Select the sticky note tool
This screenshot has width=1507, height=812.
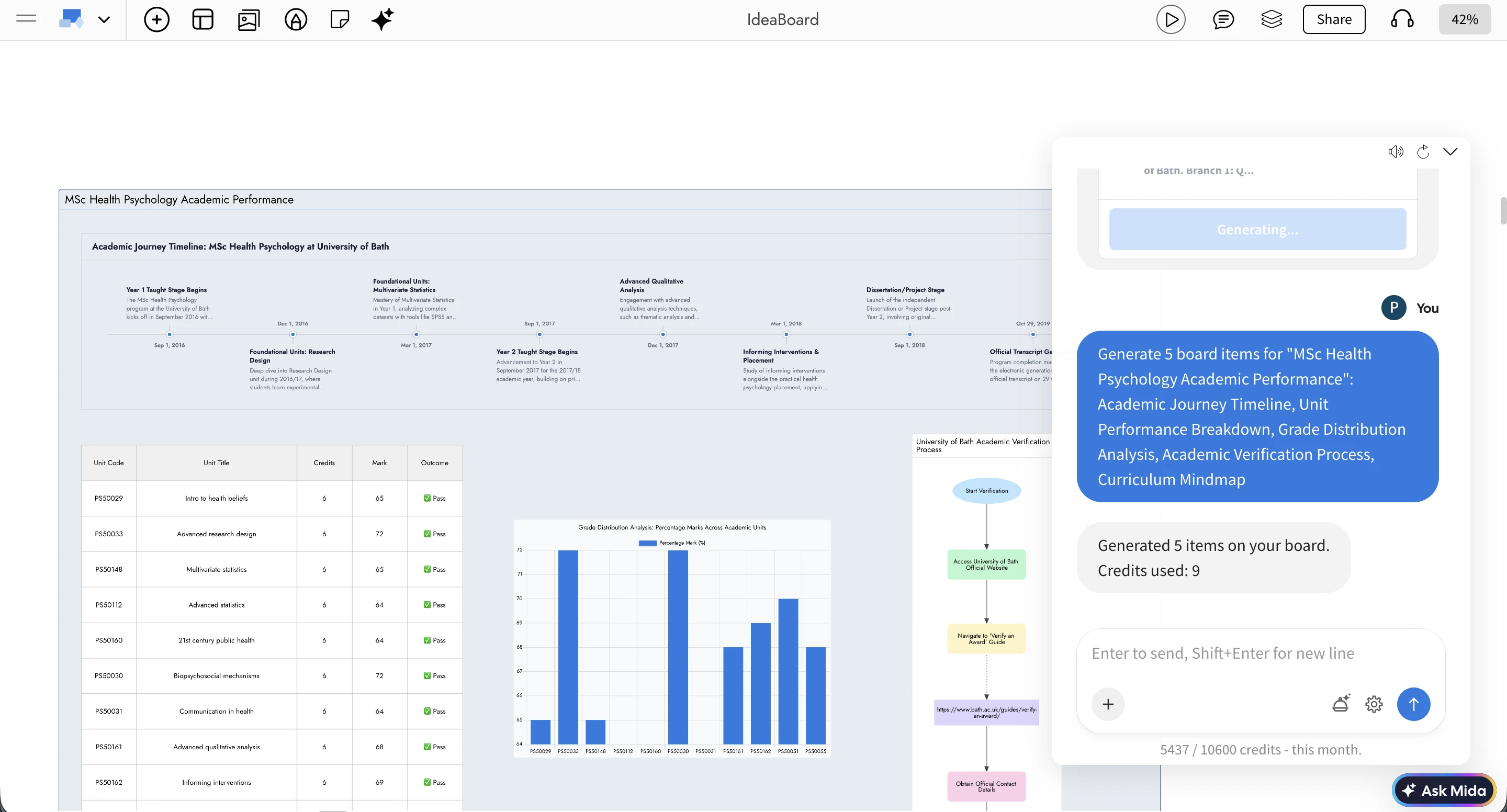(339, 19)
